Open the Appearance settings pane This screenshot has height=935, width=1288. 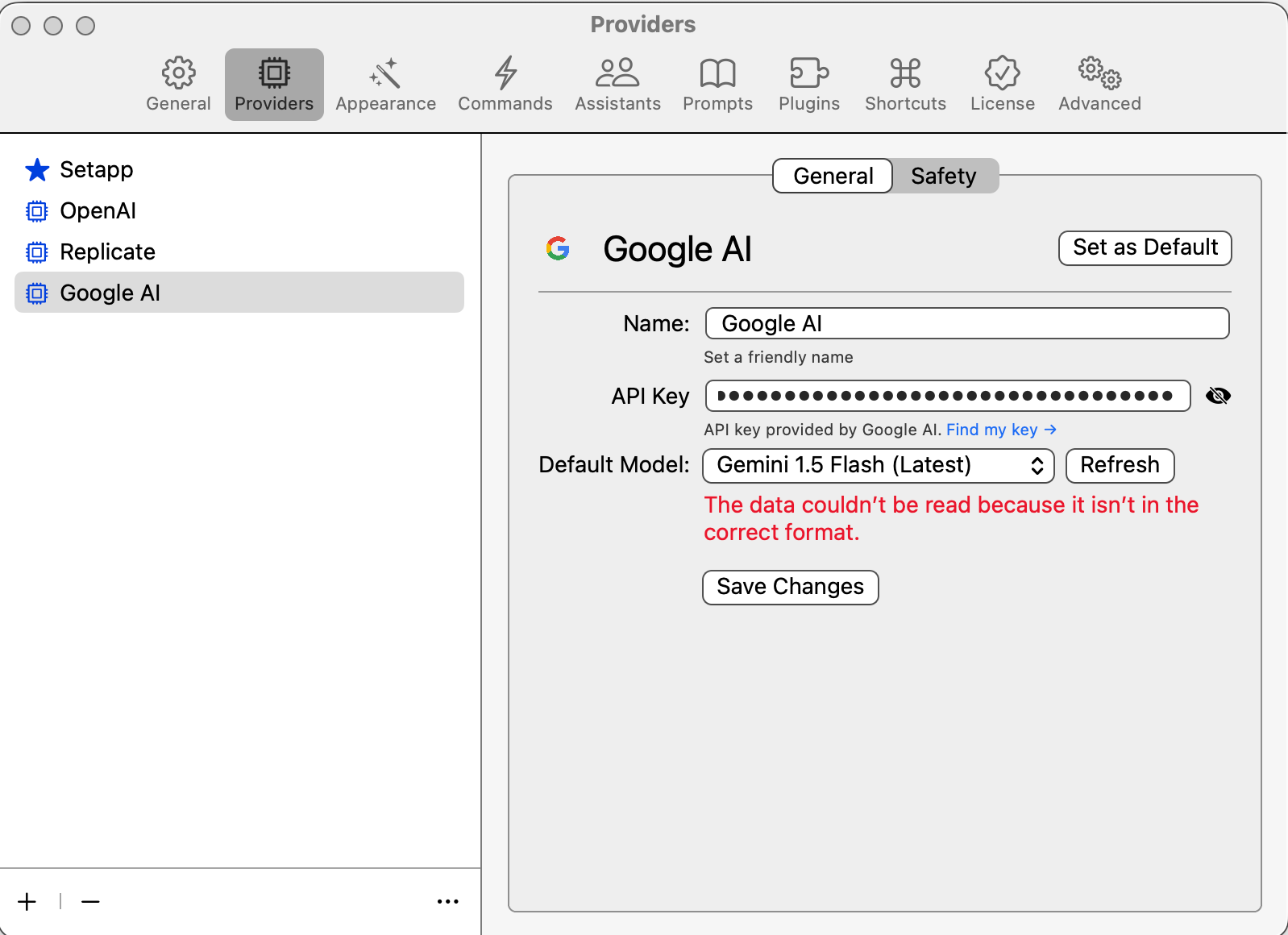pos(385,85)
